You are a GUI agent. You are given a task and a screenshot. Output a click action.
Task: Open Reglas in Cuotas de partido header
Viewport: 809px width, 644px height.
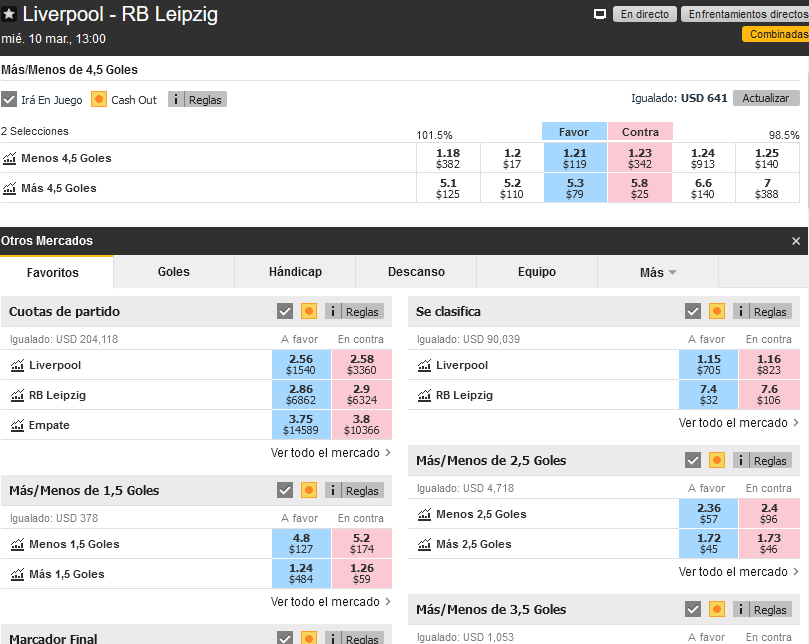click(354, 312)
